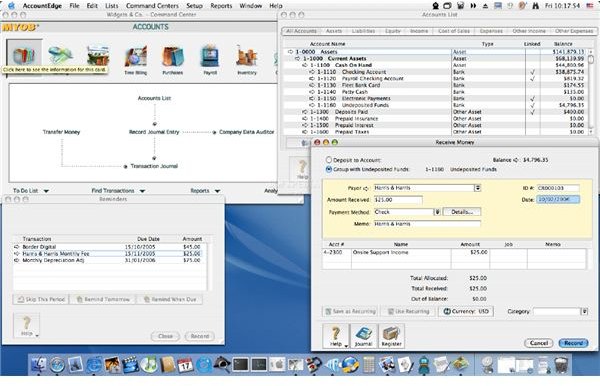Image resolution: width=600 pixels, height=386 pixels.
Task: Open the Reports dropdown in Command Center
Action: tap(205, 191)
